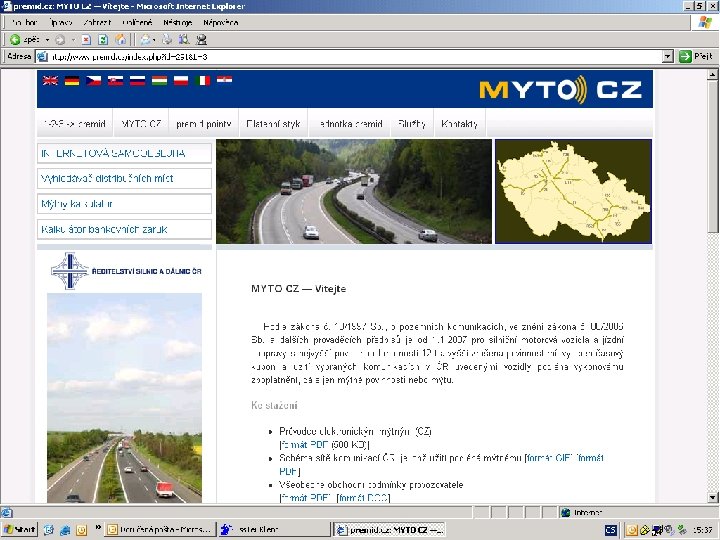
Task: Click the scrollbar down arrow
Action: [712, 497]
